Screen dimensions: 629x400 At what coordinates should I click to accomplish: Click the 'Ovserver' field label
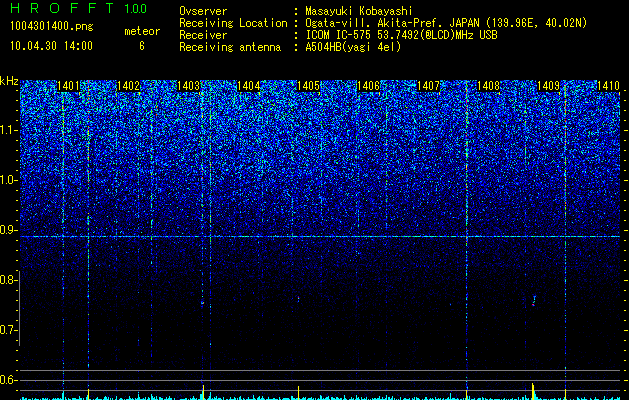203,11
